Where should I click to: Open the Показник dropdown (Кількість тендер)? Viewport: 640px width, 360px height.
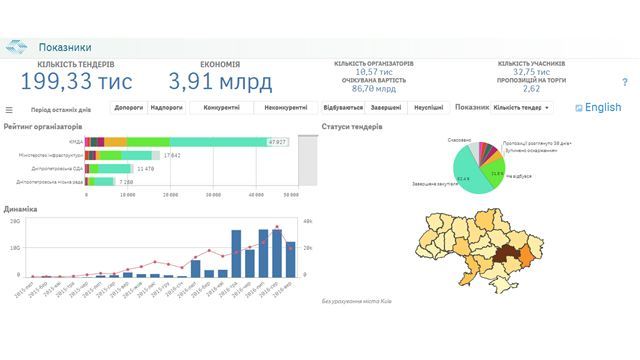(x=521, y=108)
